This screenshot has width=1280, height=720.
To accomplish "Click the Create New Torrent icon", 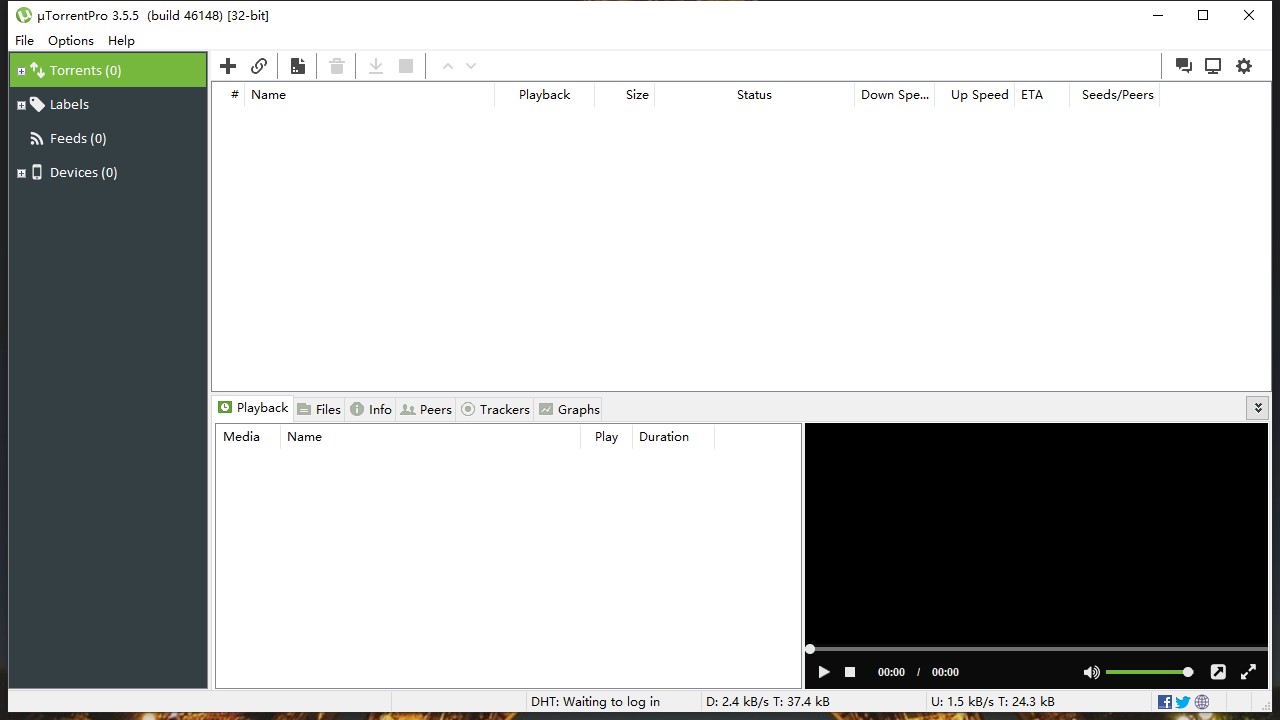I will pos(298,66).
